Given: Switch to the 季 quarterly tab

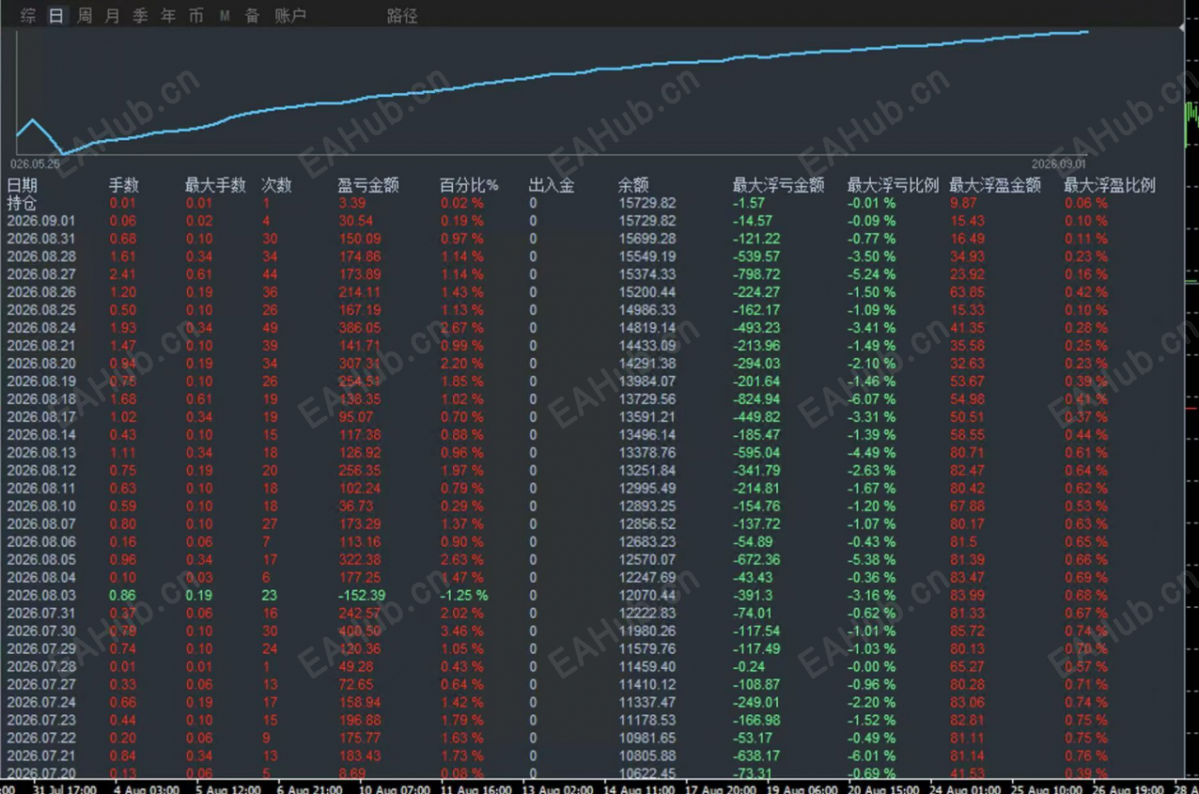Looking at the screenshot, I should coord(140,15).
